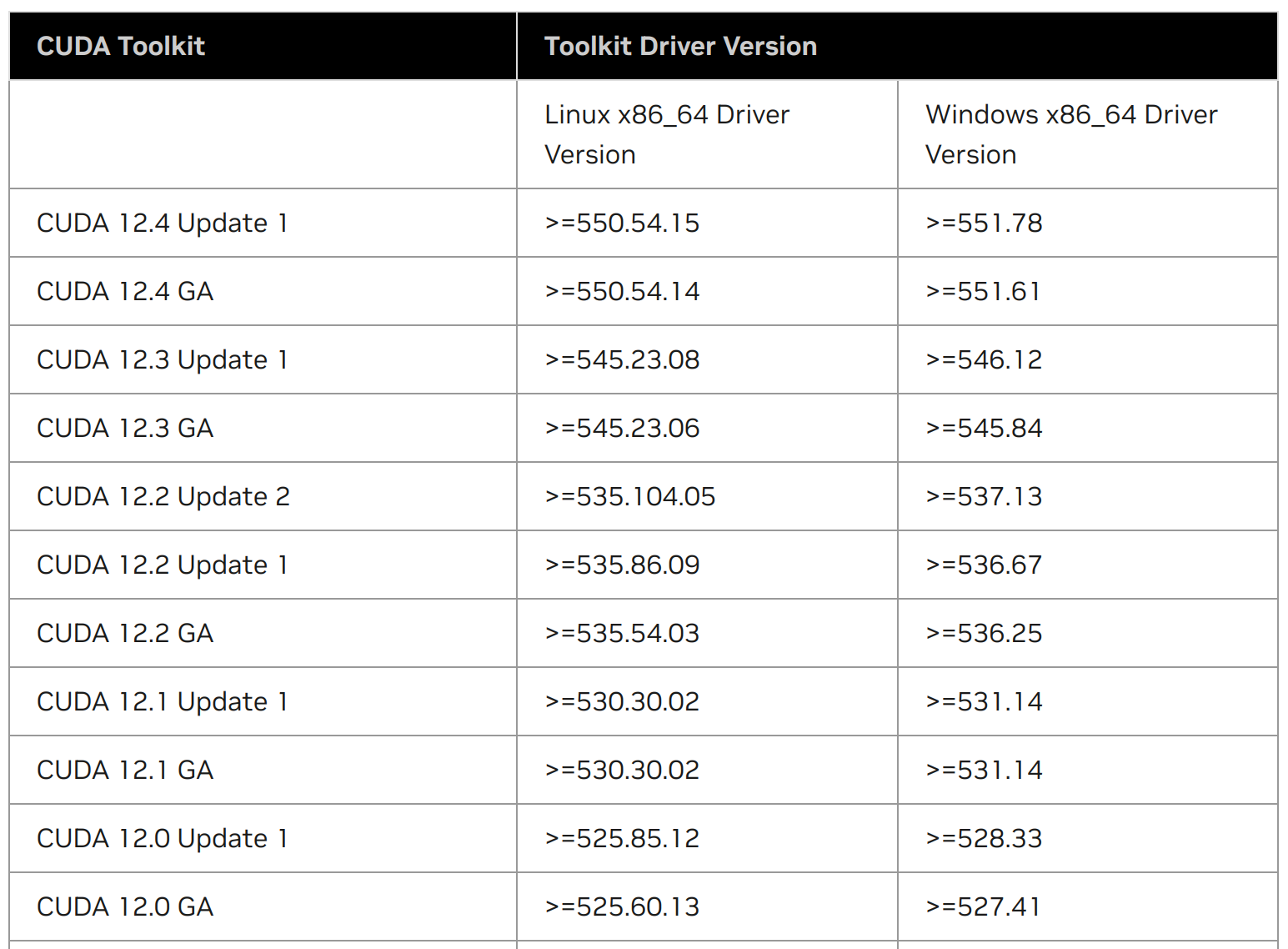Click the 'Linux x86_64 Driver Version' subheader
Screen dimensions: 1288x949
667,134
